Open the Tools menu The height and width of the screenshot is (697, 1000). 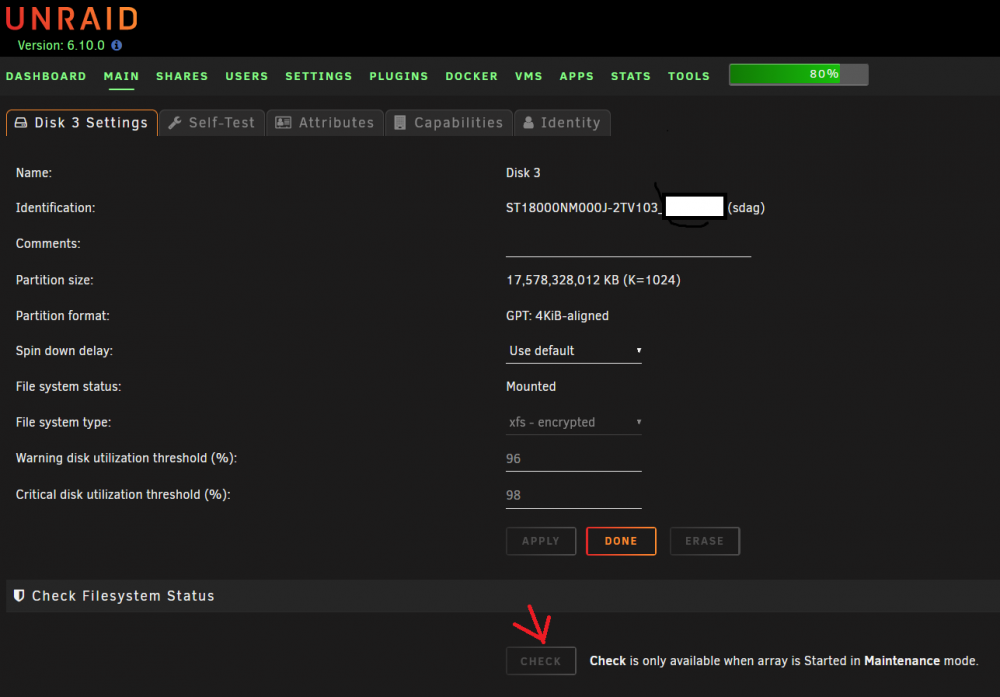tap(689, 76)
